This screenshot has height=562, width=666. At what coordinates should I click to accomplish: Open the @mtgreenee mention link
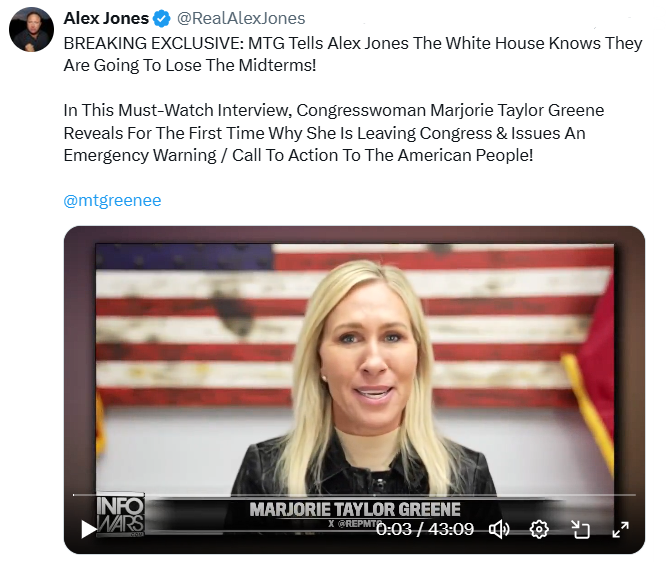tap(112, 200)
